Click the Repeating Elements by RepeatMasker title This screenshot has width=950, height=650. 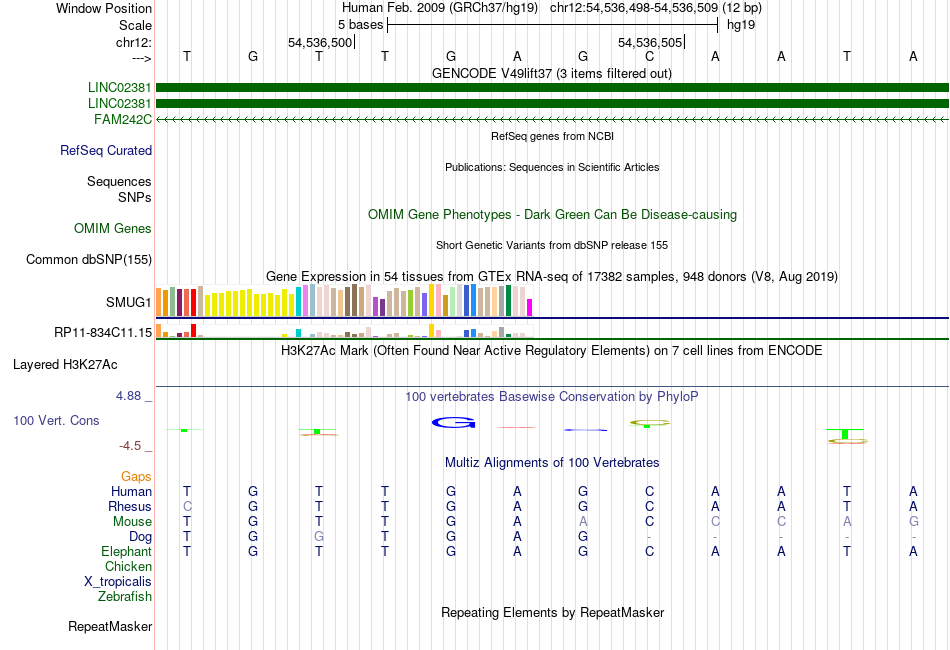click(x=553, y=612)
